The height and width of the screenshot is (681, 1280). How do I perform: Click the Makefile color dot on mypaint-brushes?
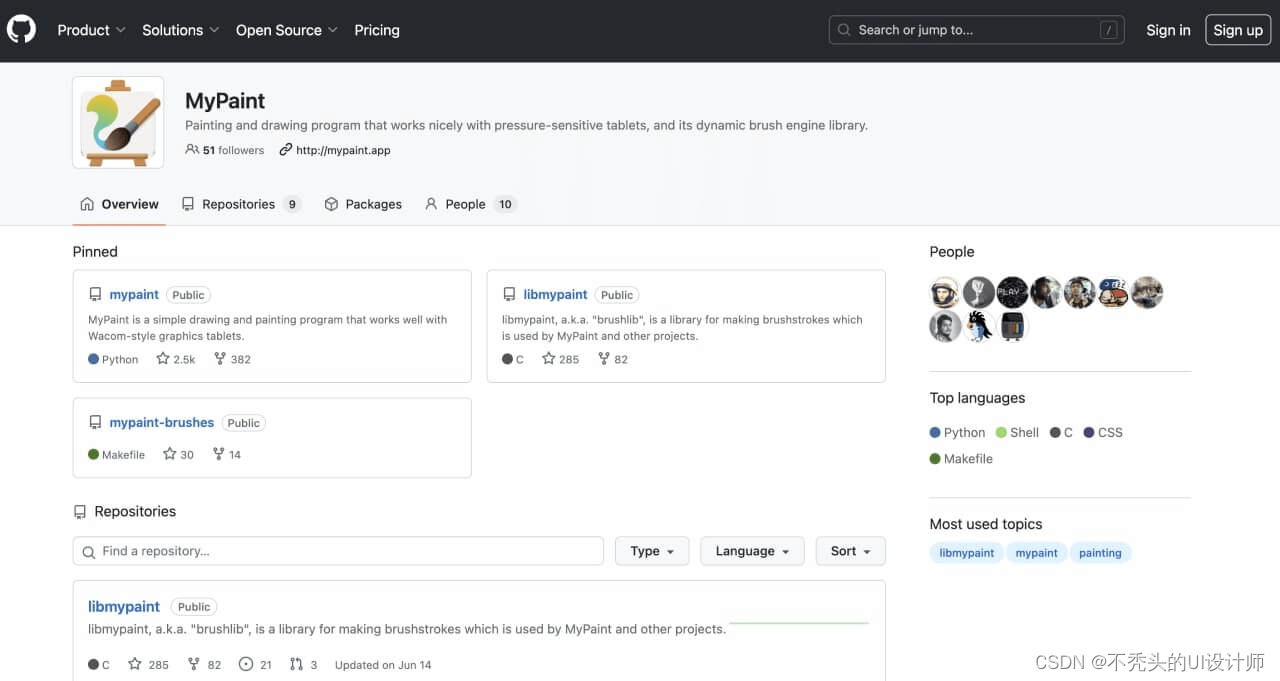click(x=94, y=454)
